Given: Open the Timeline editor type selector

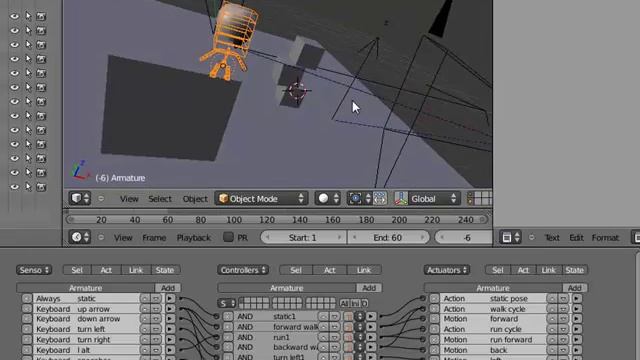Looking at the screenshot, I should (80, 237).
